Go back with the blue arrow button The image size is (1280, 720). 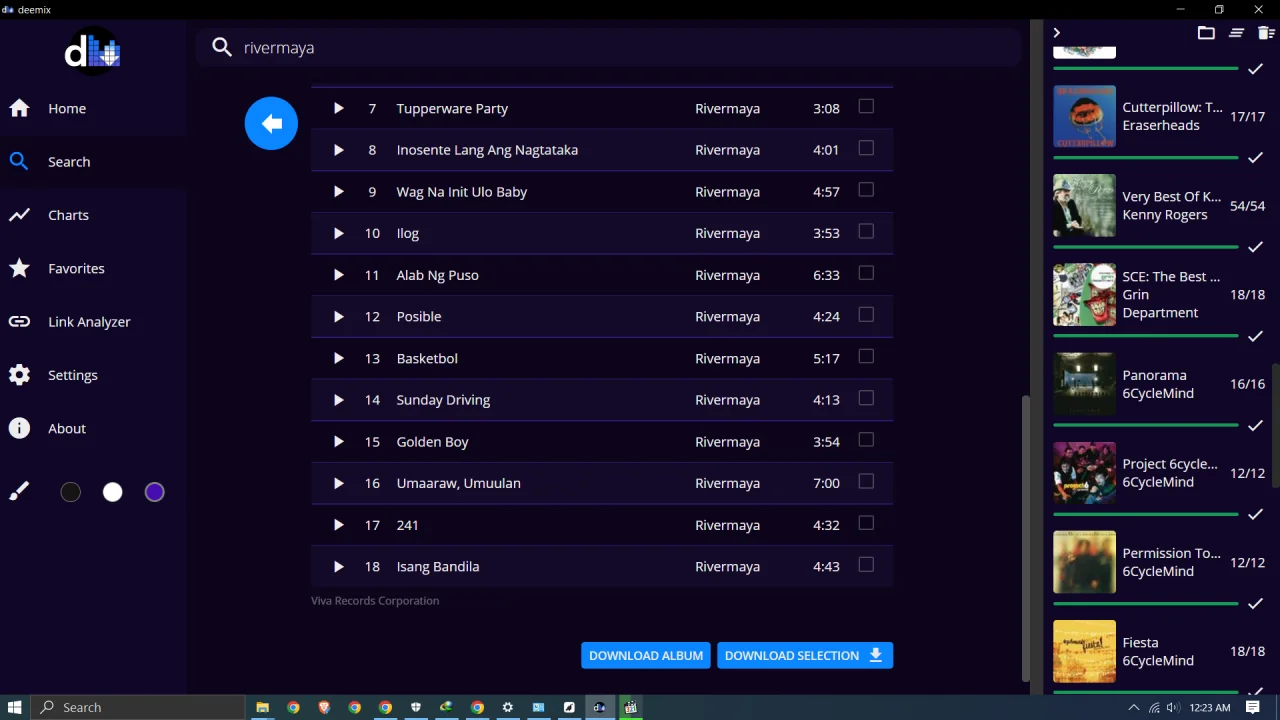pos(271,123)
